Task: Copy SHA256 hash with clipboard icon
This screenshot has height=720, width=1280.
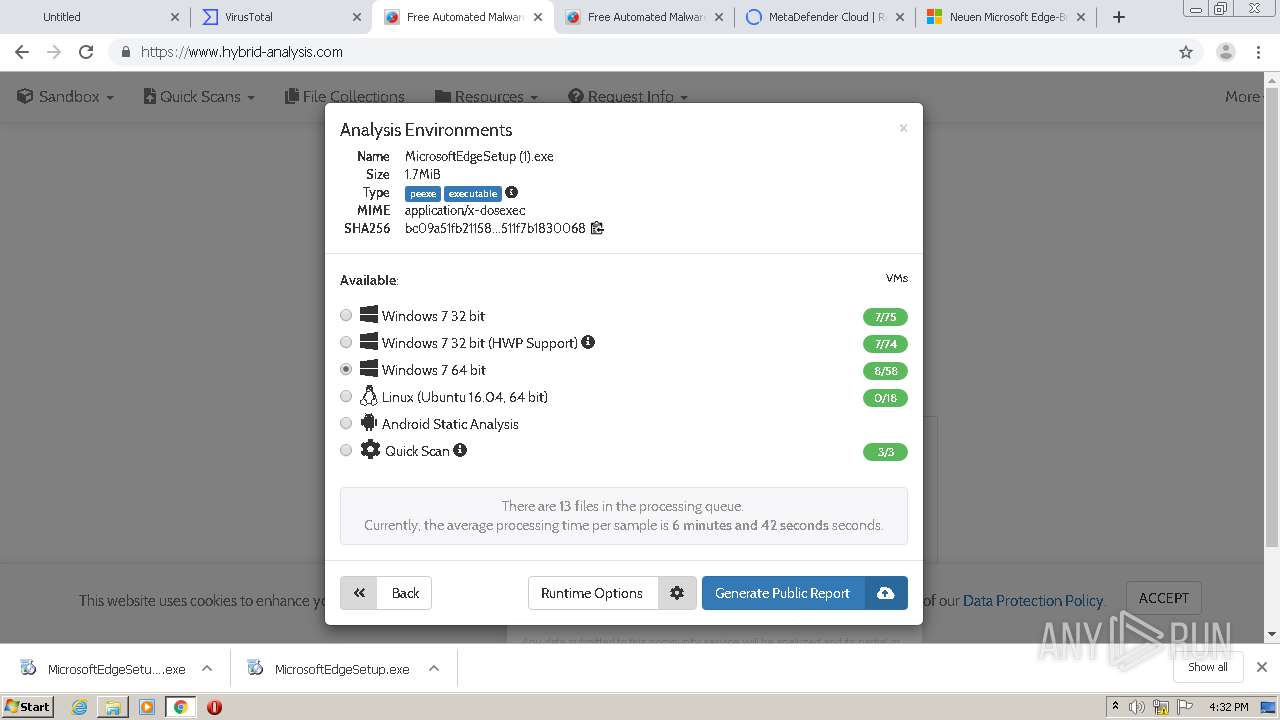Action: pos(597,228)
